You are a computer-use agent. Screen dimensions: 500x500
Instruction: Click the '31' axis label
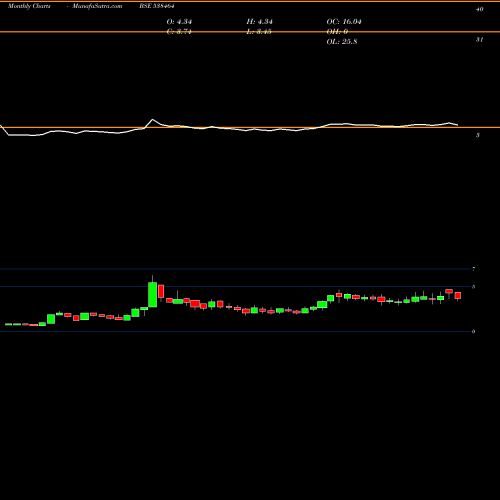pos(479,40)
